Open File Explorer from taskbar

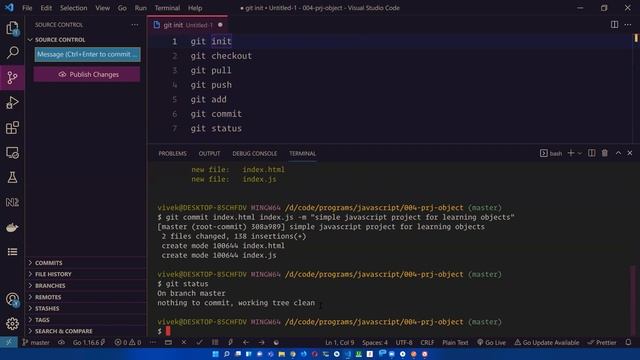282,354
